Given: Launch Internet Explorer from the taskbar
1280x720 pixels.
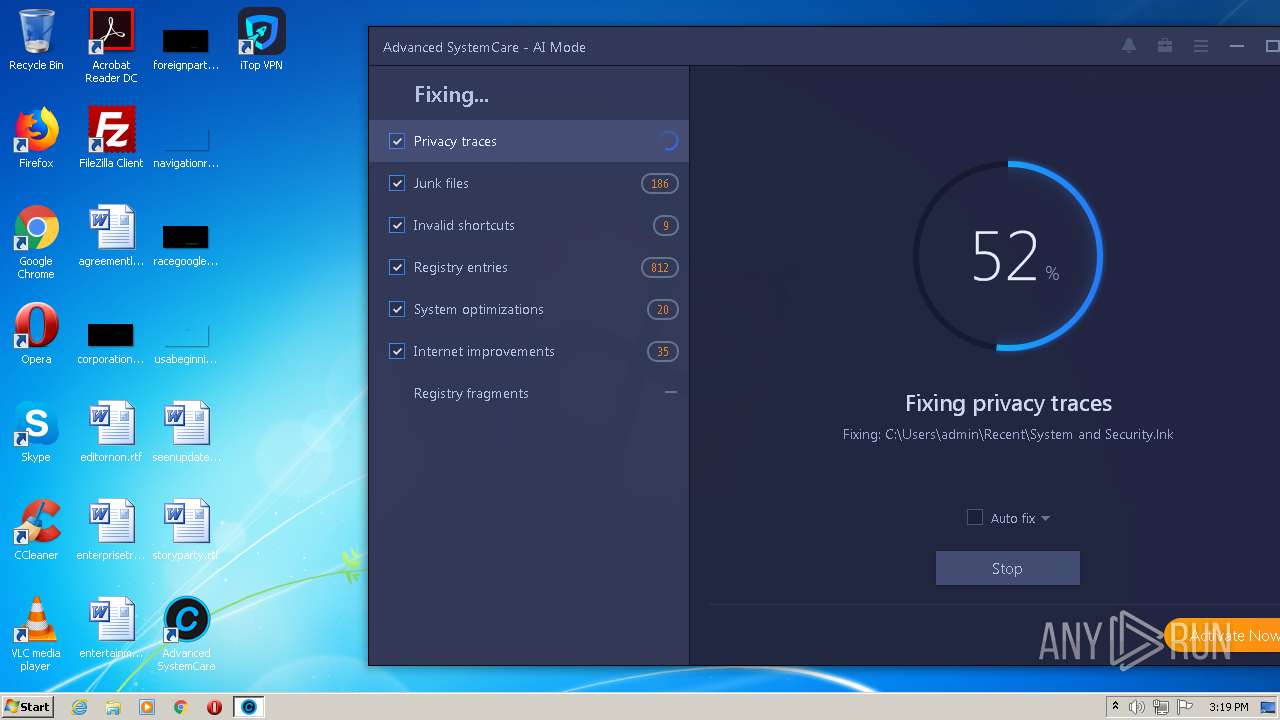Looking at the screenshot, I should [x=80, y=707].
